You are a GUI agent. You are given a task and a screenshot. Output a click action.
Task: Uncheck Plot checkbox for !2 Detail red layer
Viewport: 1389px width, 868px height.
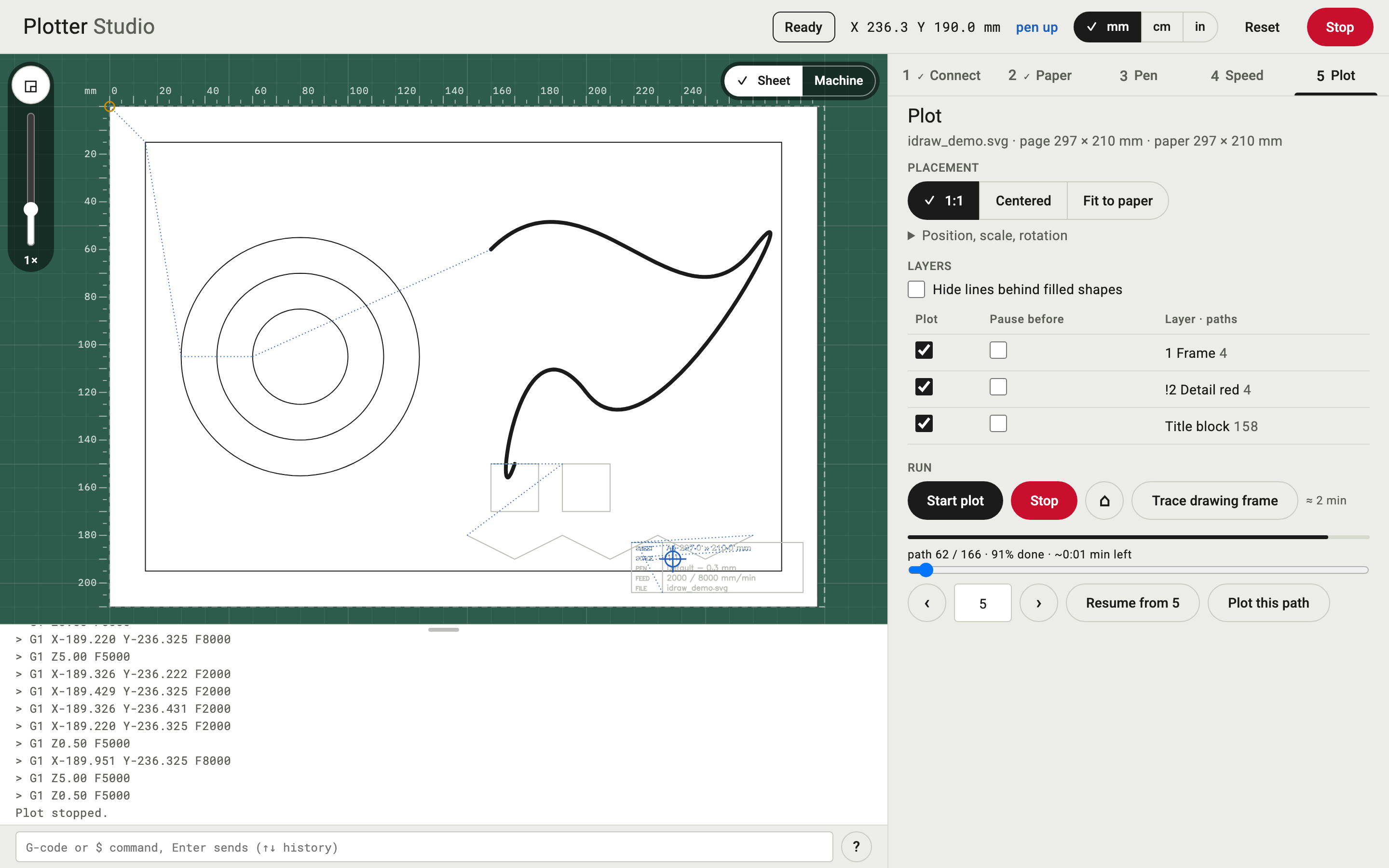pyautogui.click(x=924, y=387)
